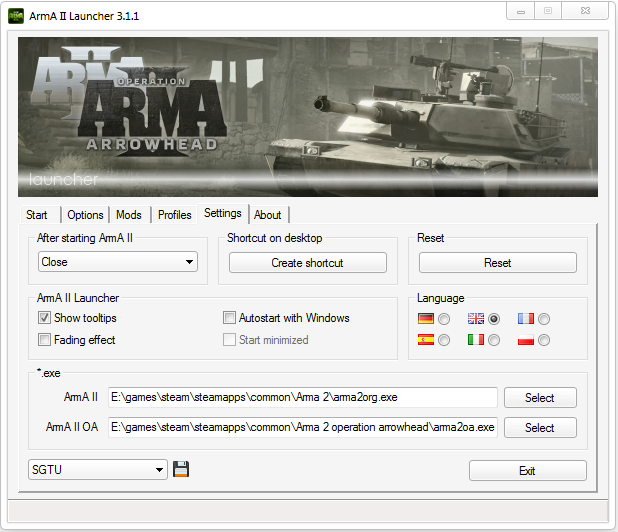Enable the Fading effect checkbox

[44, 340]
